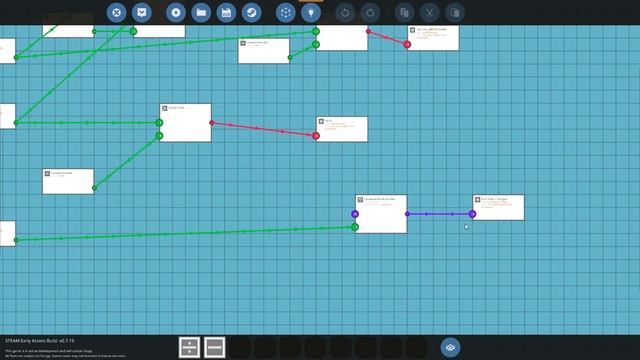640x360 pixels.
Task: Click the circled X exit button in toolbar
Action: click(x=116, y=13)
